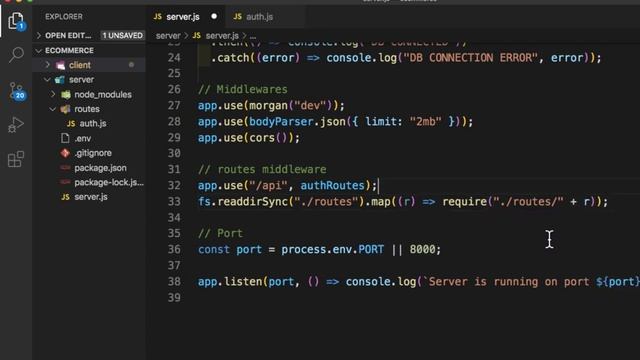Click the 1 UNSAVED badge
Image resolution: width=640 pixels, height=360 pixels.
click(x=122, y=36)
